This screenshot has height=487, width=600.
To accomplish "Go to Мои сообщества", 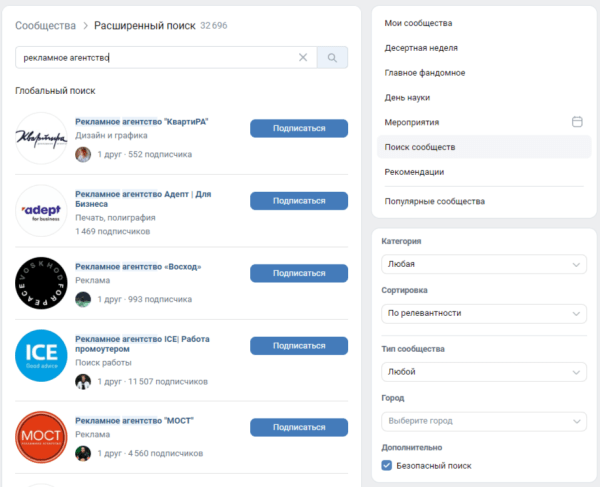I will pyautogui.click(x=418, y=23).
